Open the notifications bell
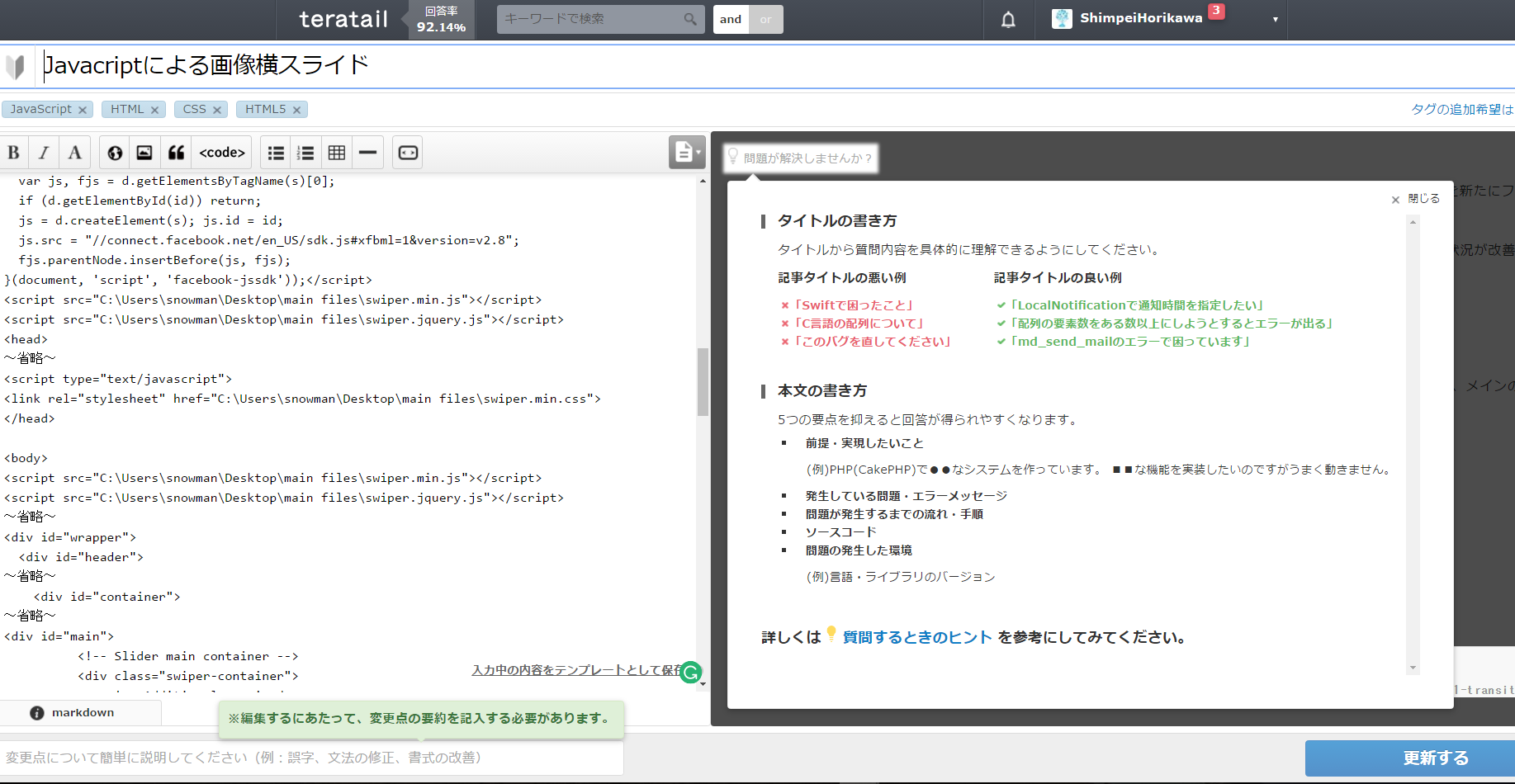 point(1008,20)
